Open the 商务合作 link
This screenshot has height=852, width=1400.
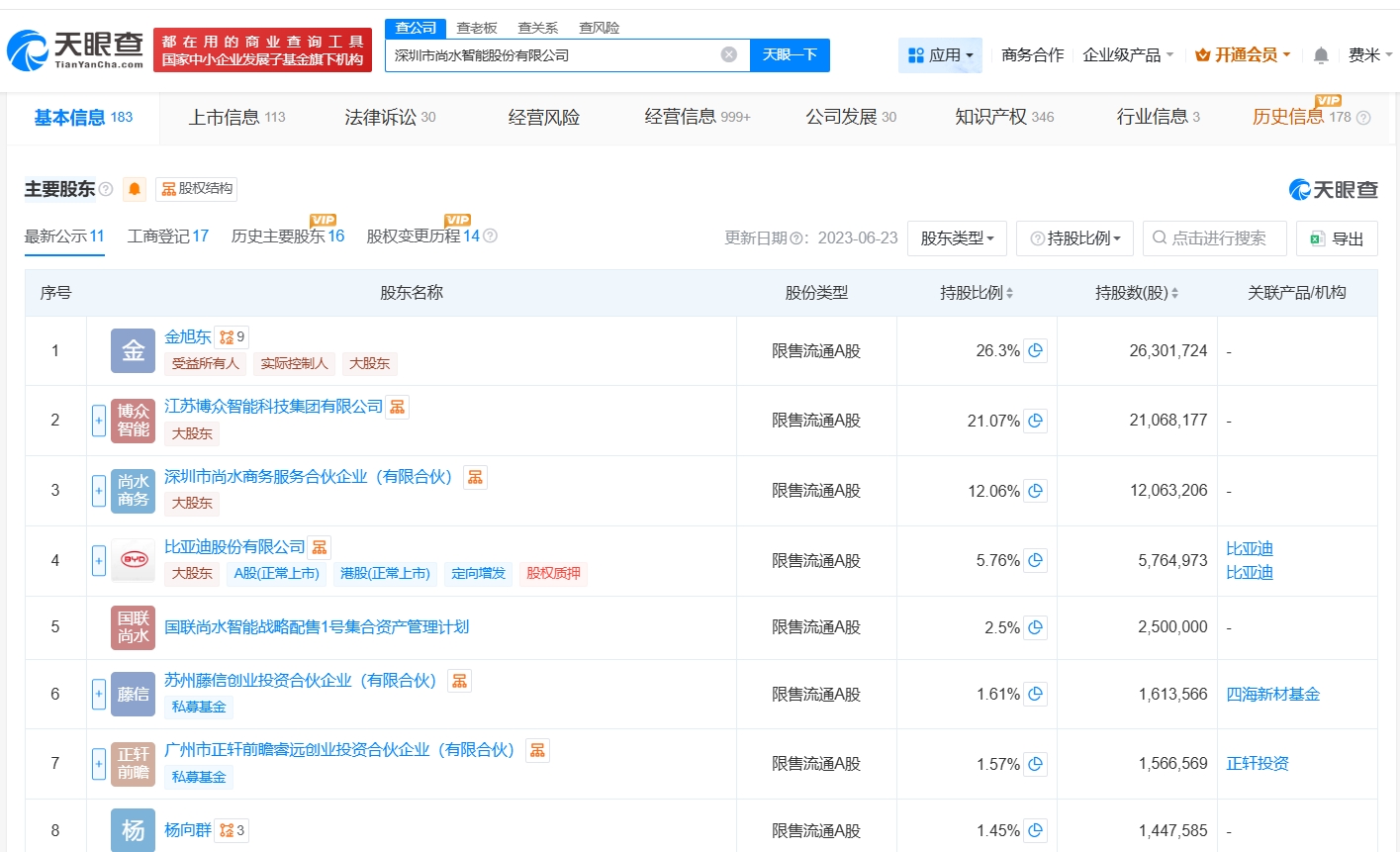pos(1033,55)
